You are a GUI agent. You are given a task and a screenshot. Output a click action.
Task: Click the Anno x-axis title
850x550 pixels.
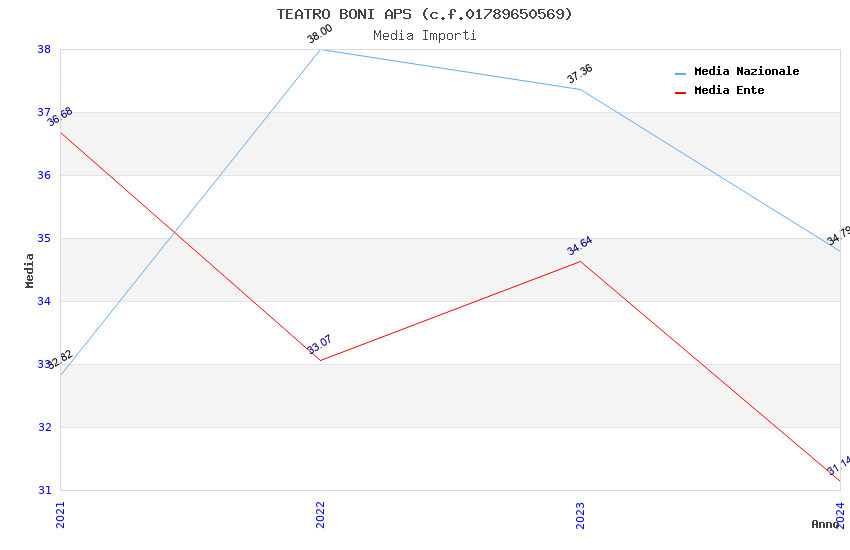point(824,524)
